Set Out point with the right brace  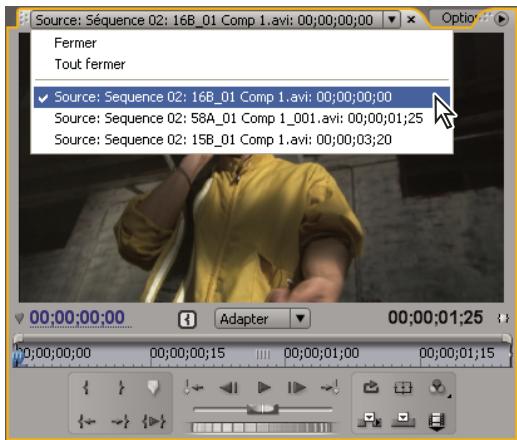pos(121,387)
